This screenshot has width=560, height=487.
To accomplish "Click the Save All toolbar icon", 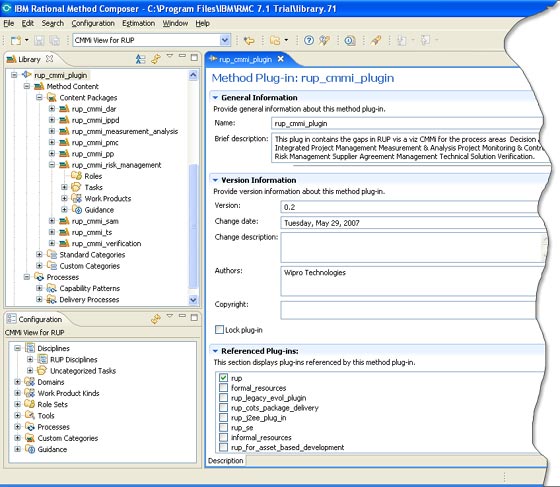I will pos(54,40).
